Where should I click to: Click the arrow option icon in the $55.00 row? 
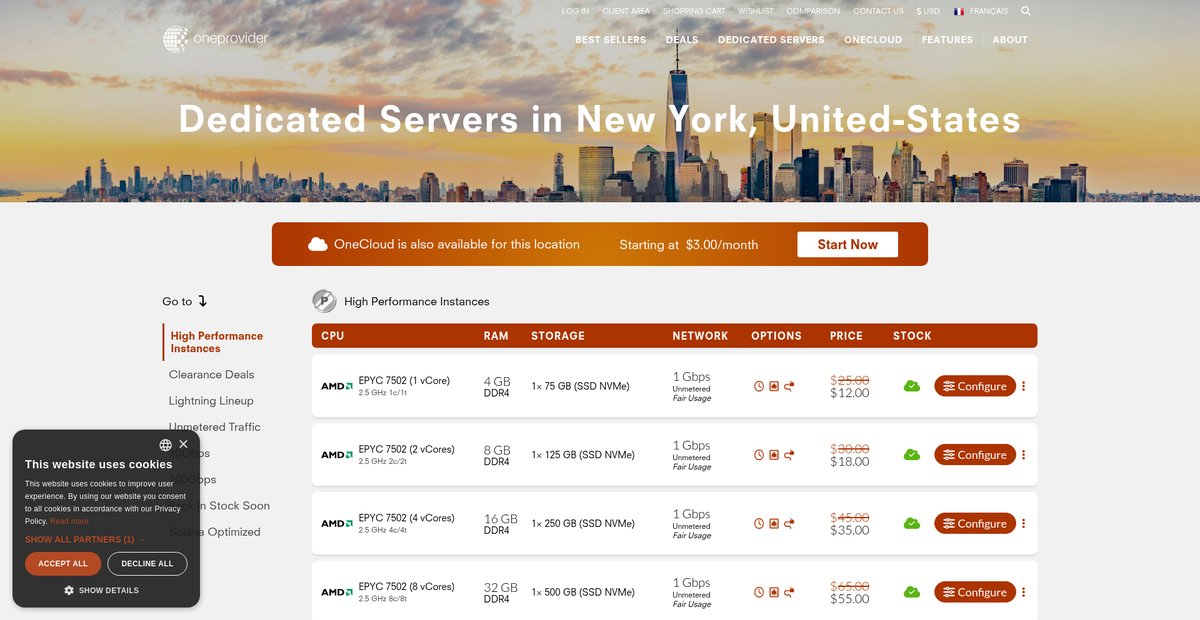[x=789, y=592]
